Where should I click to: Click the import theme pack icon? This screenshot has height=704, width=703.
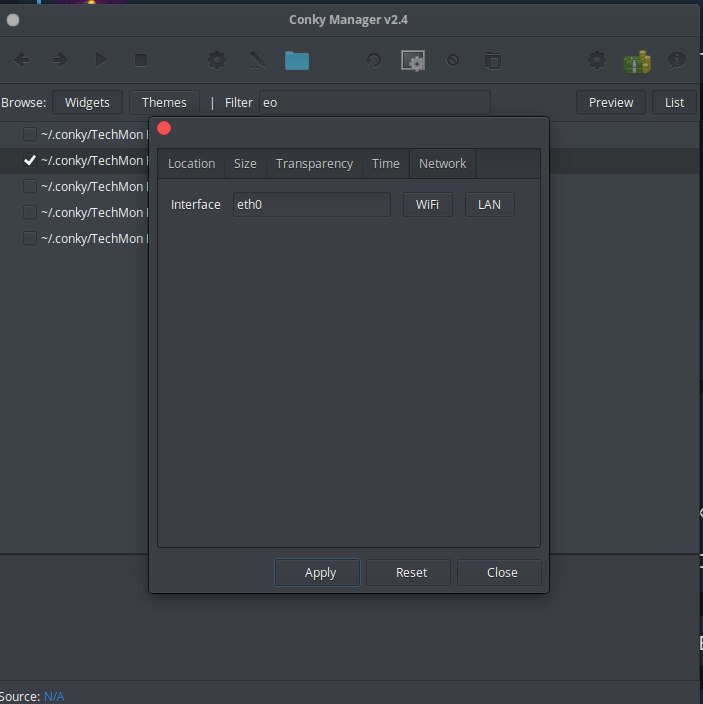click(493, 60)
